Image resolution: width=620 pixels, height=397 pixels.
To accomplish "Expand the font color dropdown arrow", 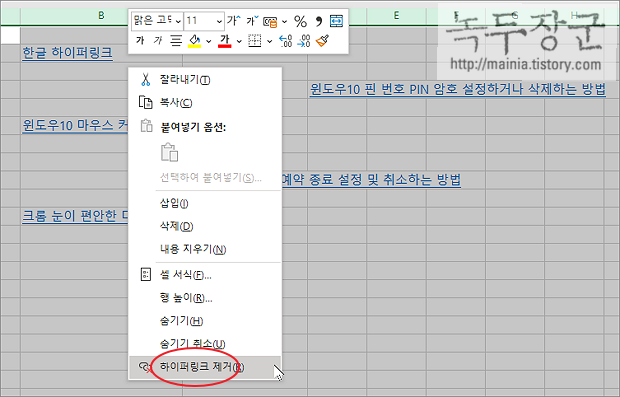I will pyautogui.click(x=239, y=41).
